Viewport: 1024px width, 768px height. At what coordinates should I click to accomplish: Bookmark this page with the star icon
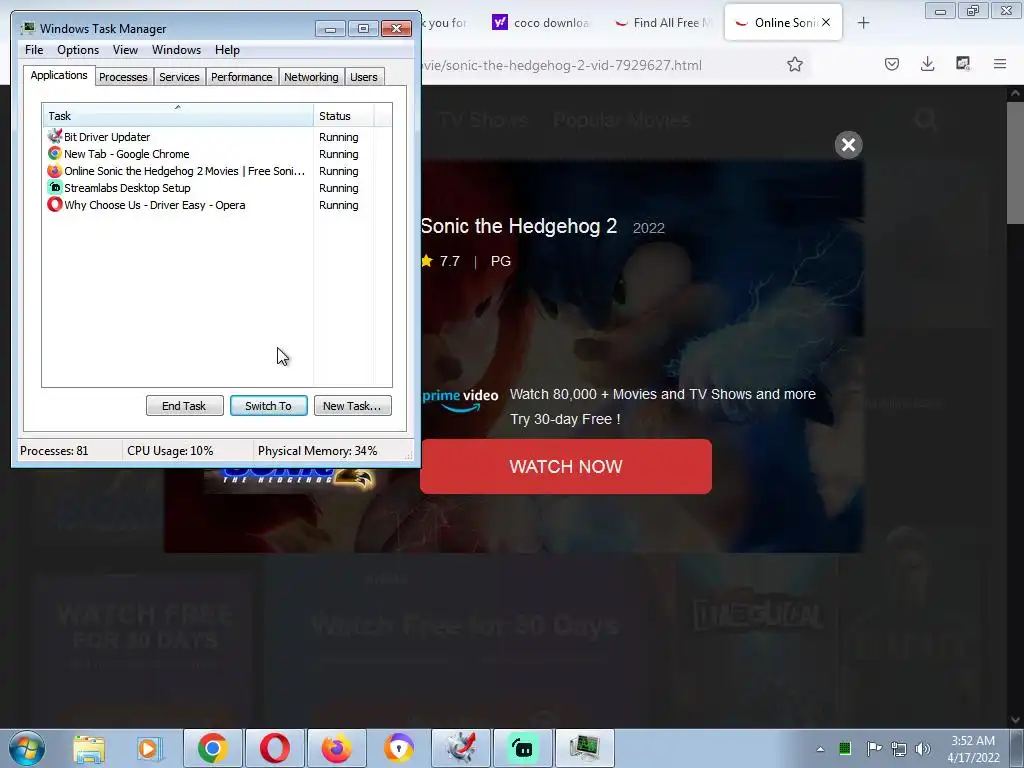[x=795, y=64]
